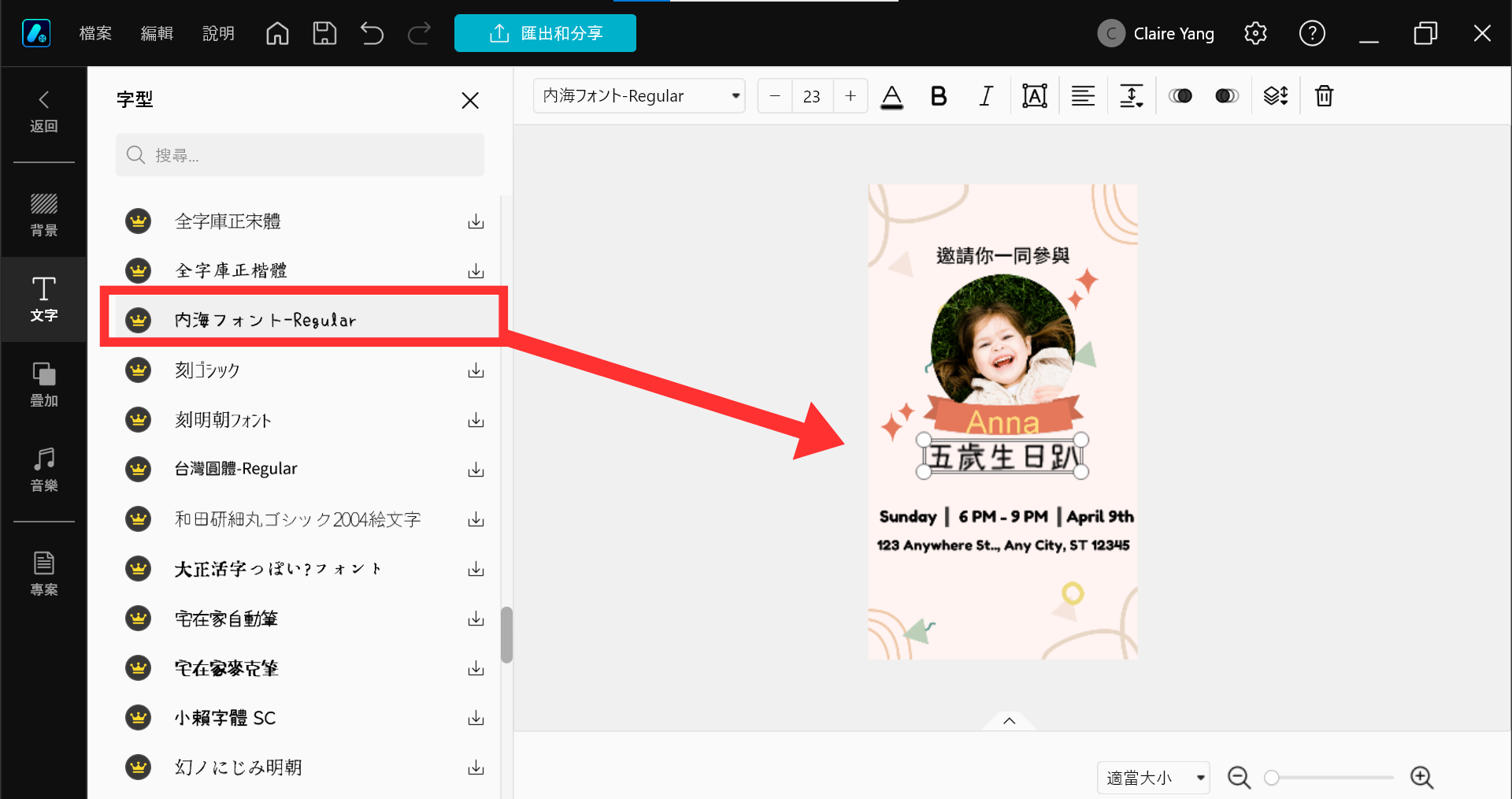Select the 邀請你一同參與 heading on canvas

point(1002,255)
